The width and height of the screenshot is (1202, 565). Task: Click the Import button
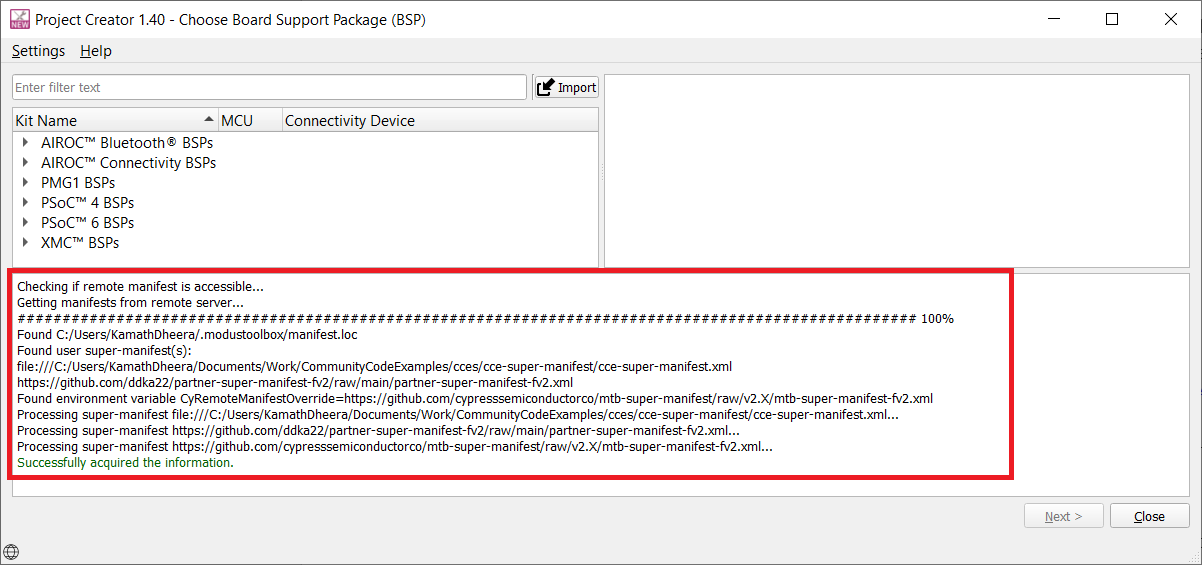pos(566,87)
